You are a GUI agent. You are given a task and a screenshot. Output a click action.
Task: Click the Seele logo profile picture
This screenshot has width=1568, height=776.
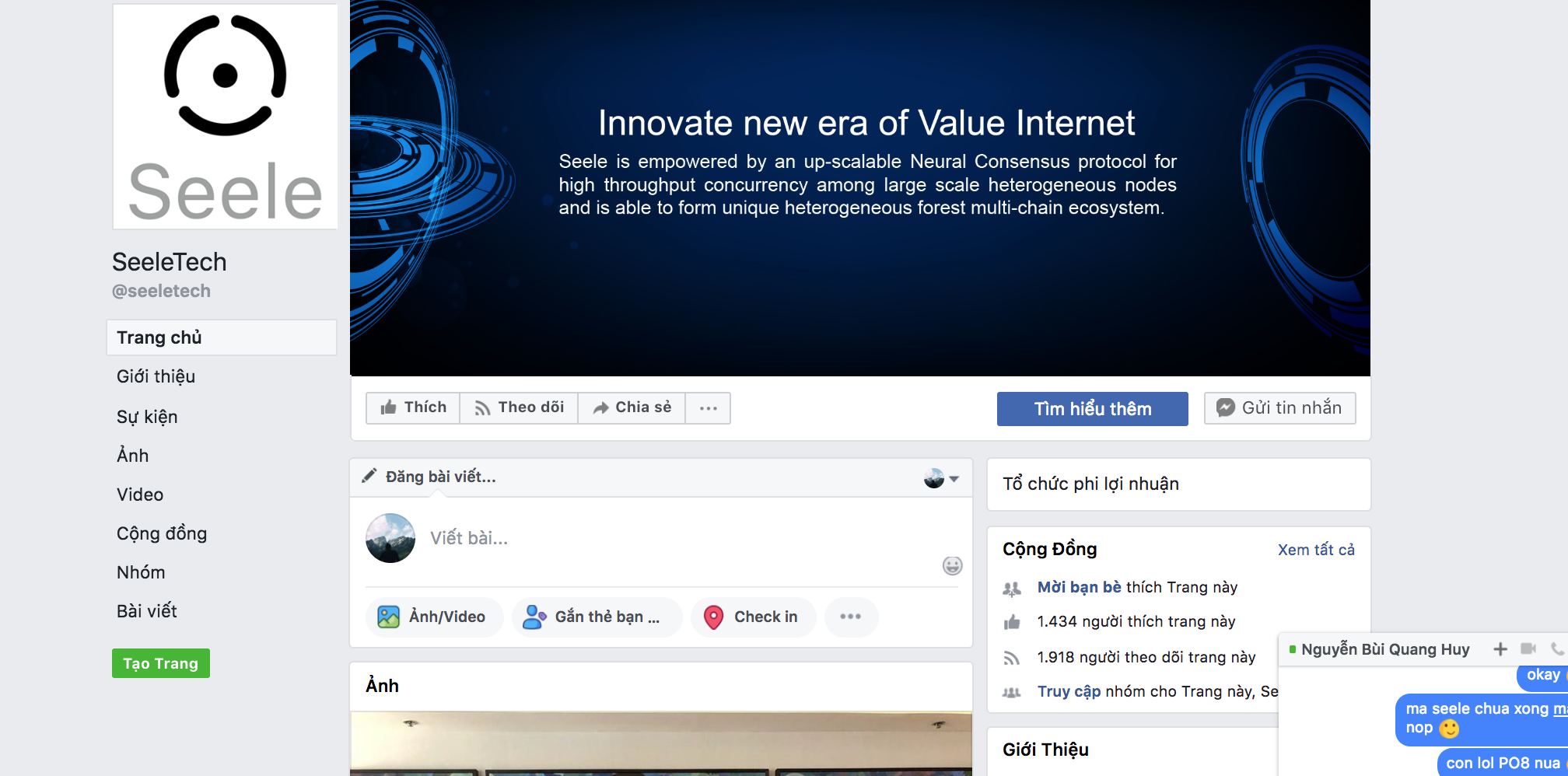[x=226, y=117]
